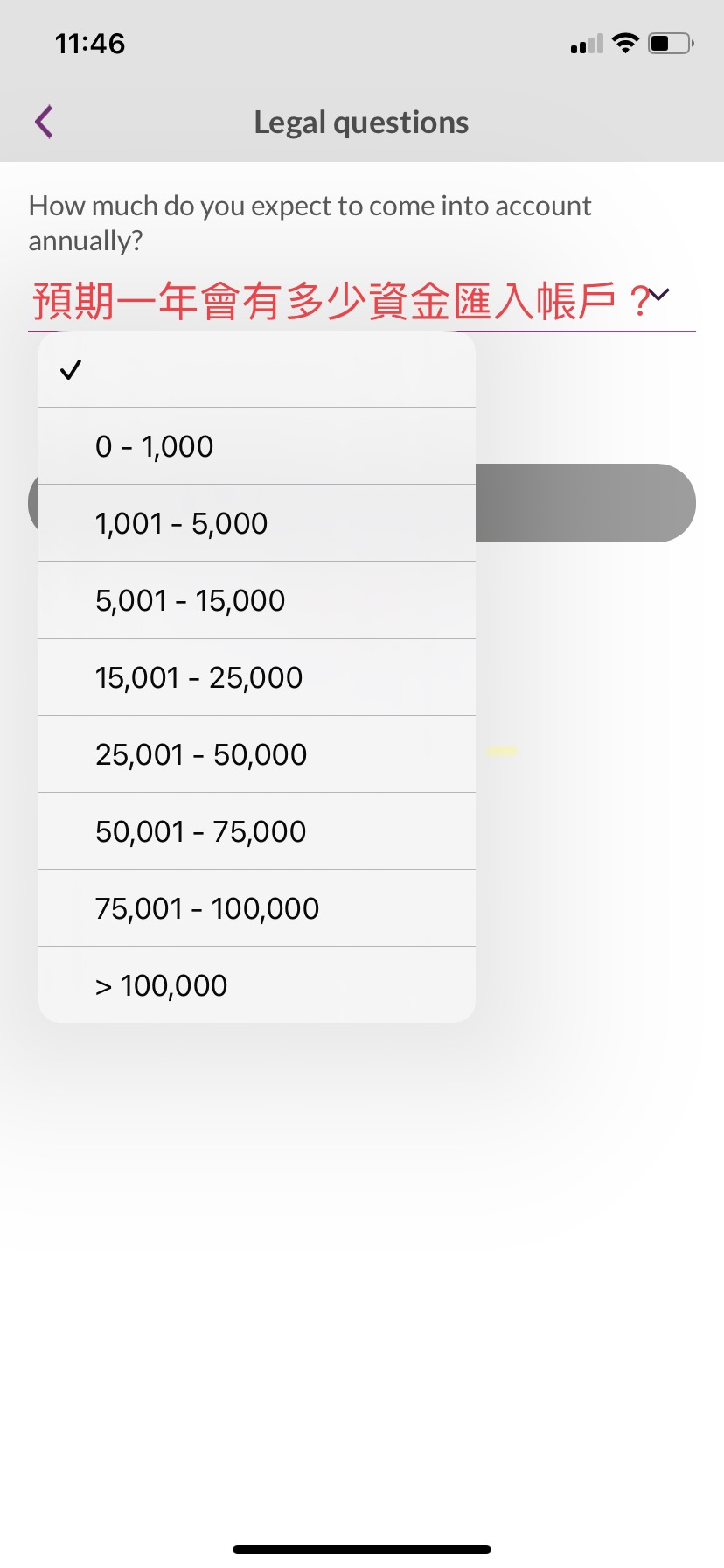This screenshot has height=1568, width=724.
Task: Tap the red Chinese text dropdown field
Action: pos(332,301)
